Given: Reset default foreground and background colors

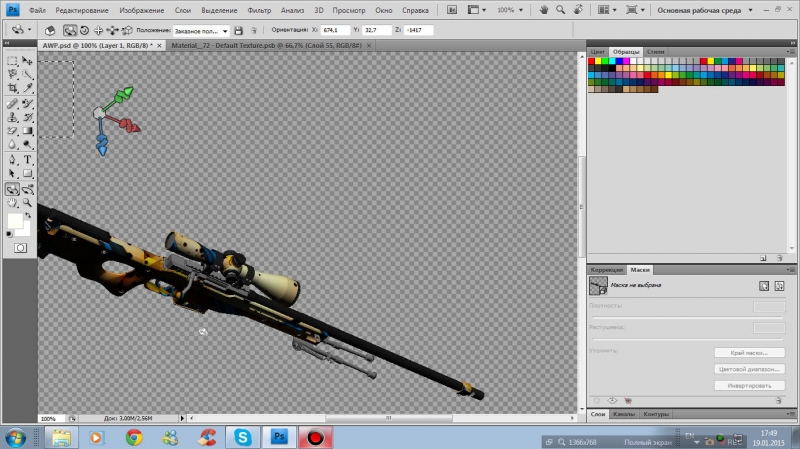Looking at the screenshot, I should (9, 234).
